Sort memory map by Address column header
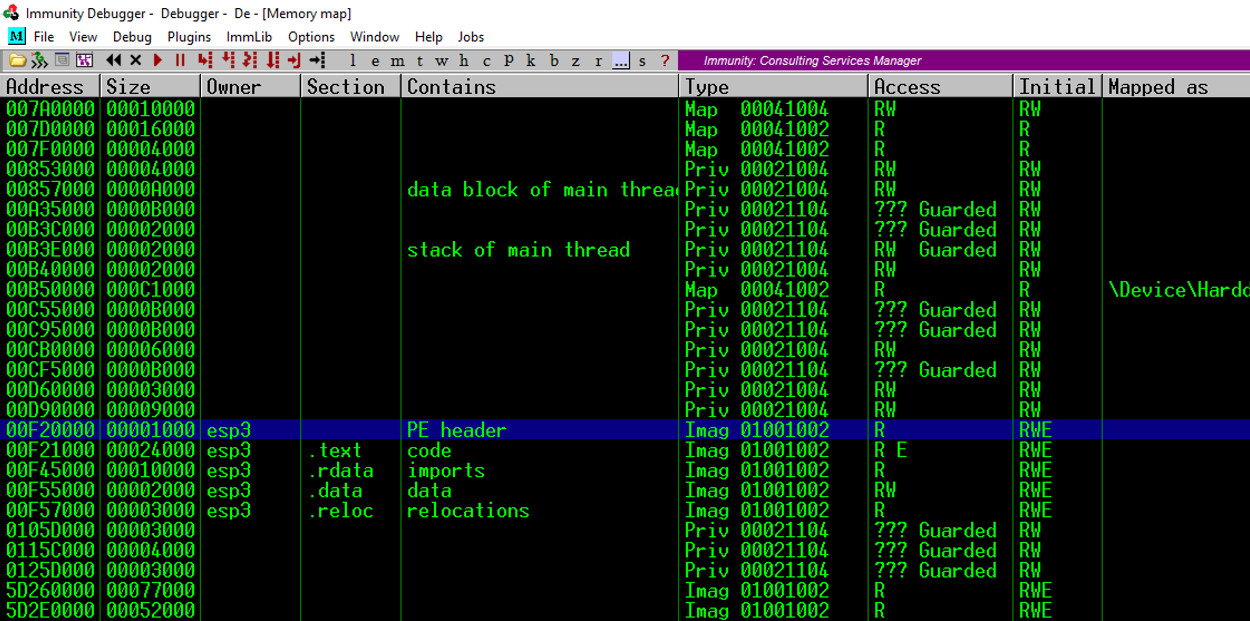Image resolution: width=1250 pixels, height=621 pixels. point(50,87)
